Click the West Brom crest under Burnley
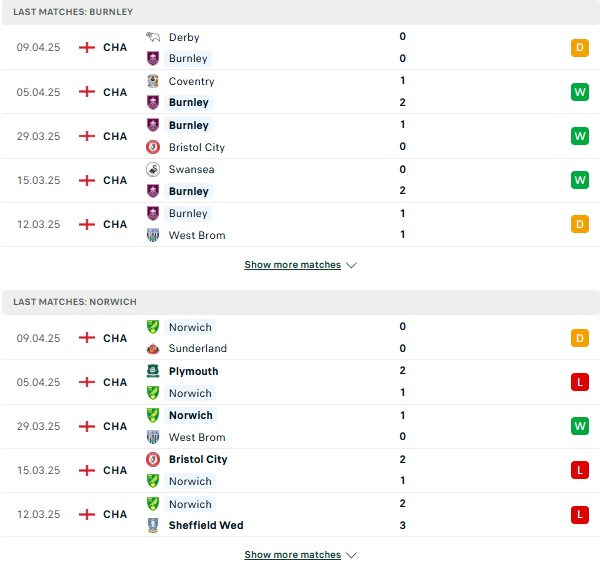 (x=153, y=235)
